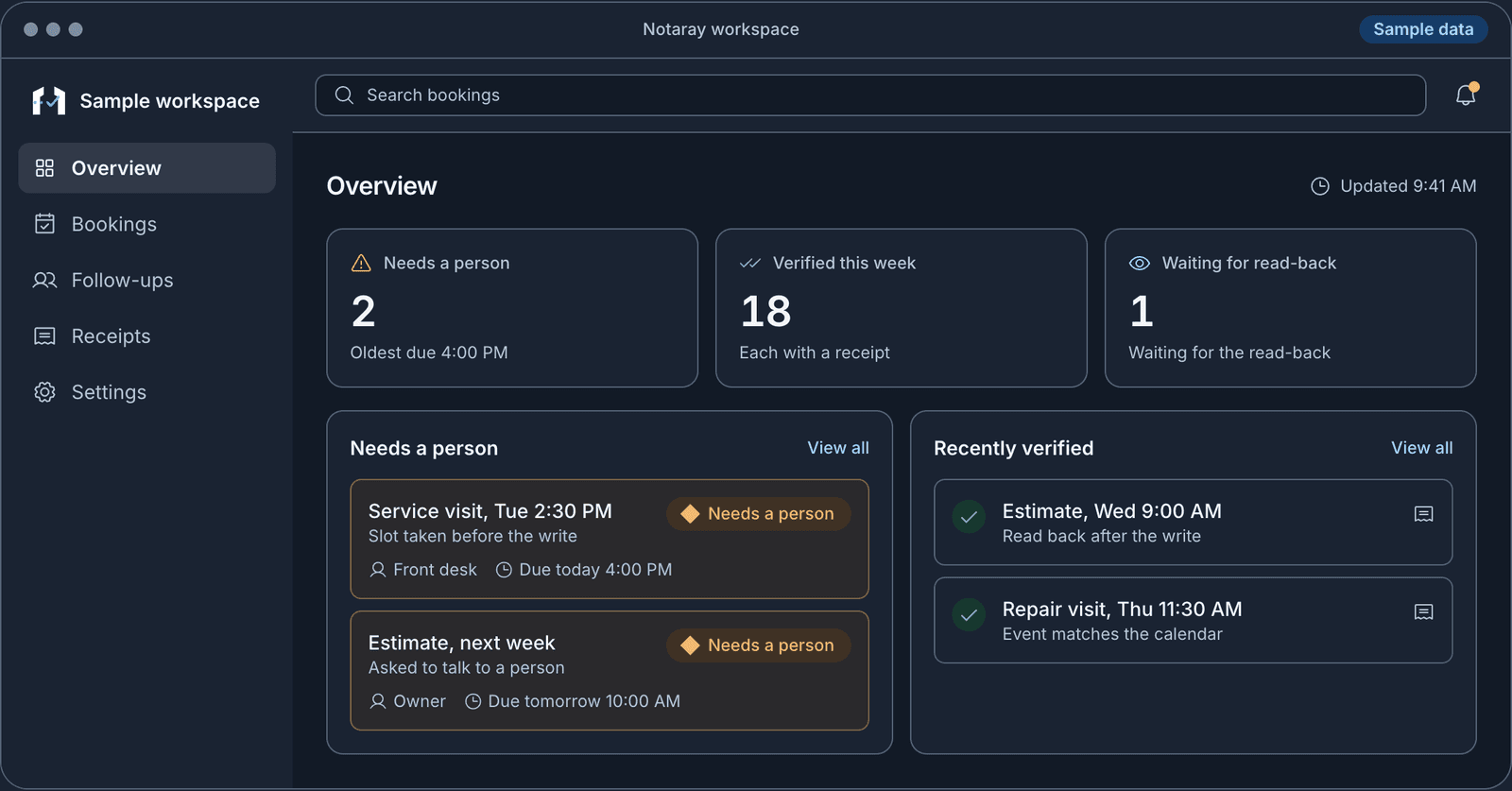
Task: Click the clock icon next to Updated 9:41 AM
Action: 1320,186
